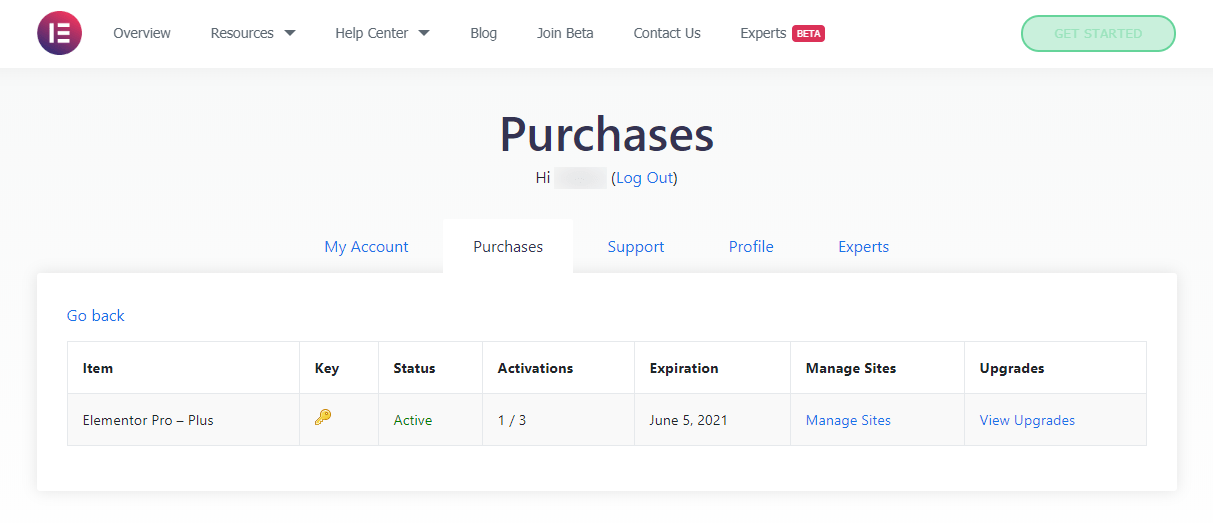Switch to the My Account tab
This screenshot has width=1213, height=523.
[366, 247]
